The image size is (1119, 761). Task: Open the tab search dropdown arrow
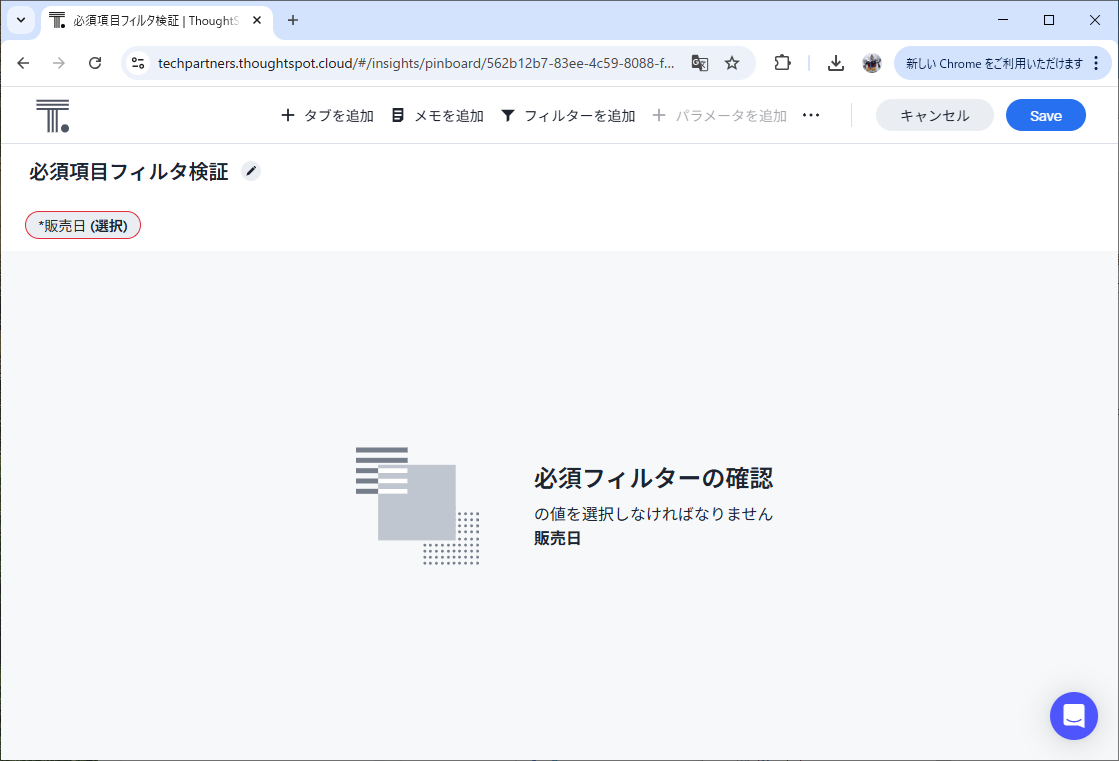(20, 20)
